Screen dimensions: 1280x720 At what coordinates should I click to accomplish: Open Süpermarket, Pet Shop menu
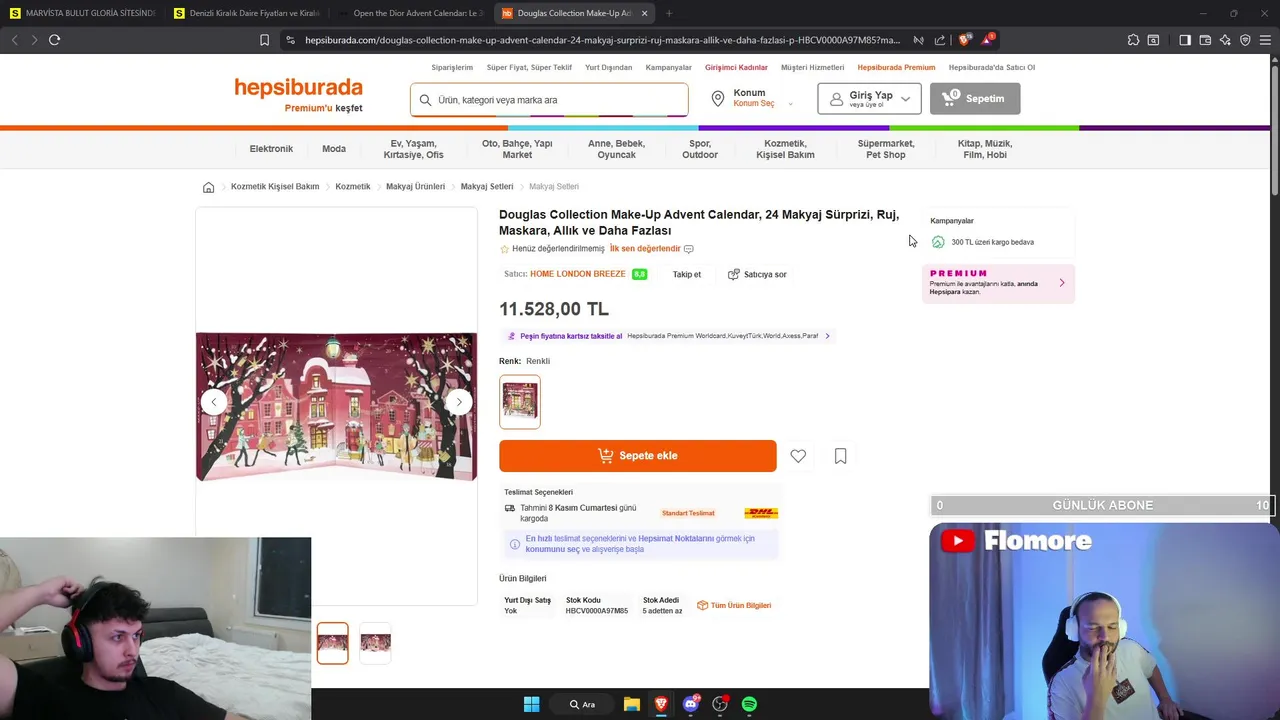pos(886,149)
